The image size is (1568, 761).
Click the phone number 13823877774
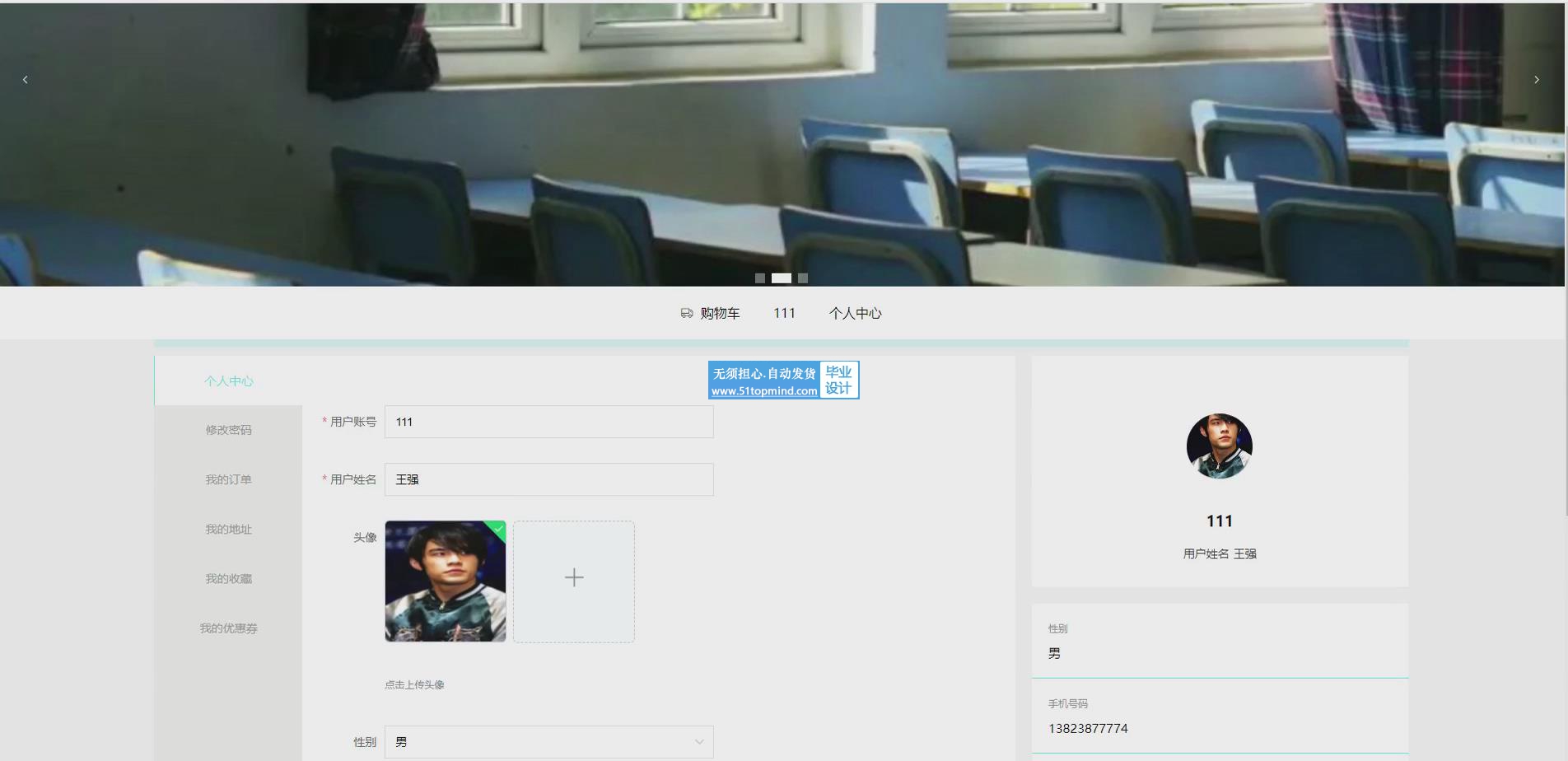click(1088, 729)
